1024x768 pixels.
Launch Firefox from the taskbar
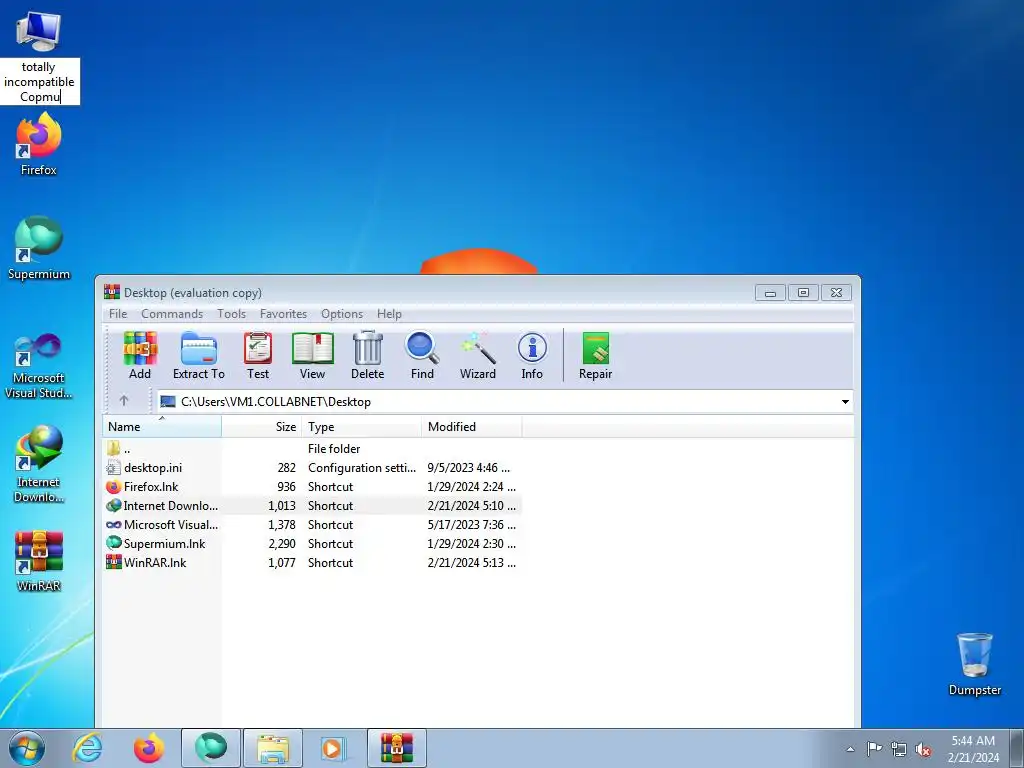coord(149,748)
